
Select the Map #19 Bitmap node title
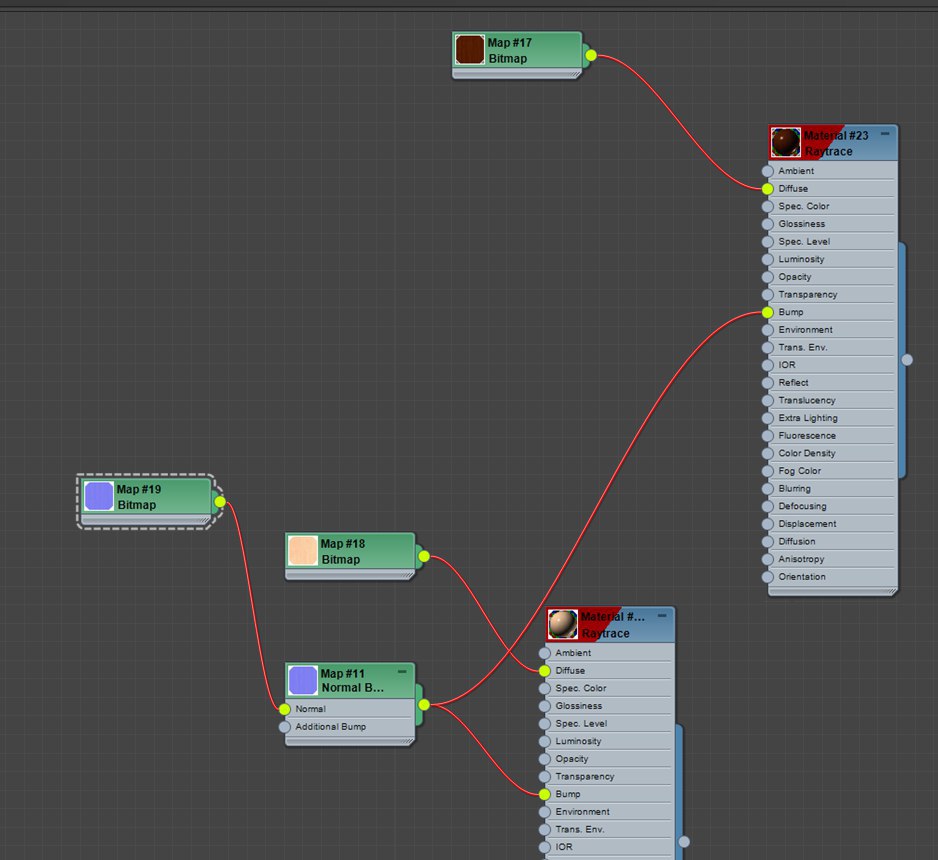[x=139, y=498]
